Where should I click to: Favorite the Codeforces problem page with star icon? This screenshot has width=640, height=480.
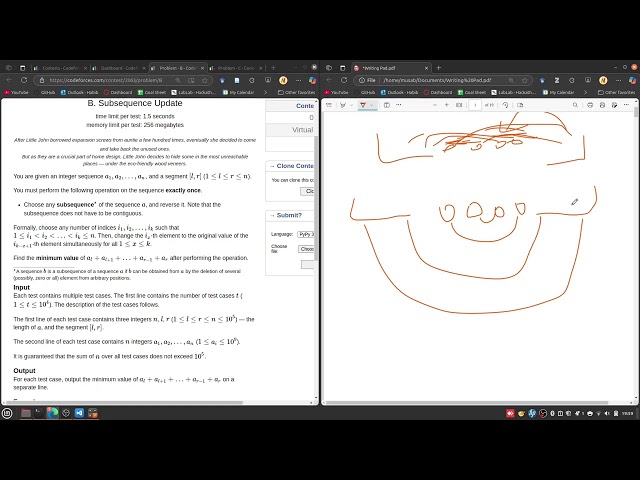coord(205,80)
